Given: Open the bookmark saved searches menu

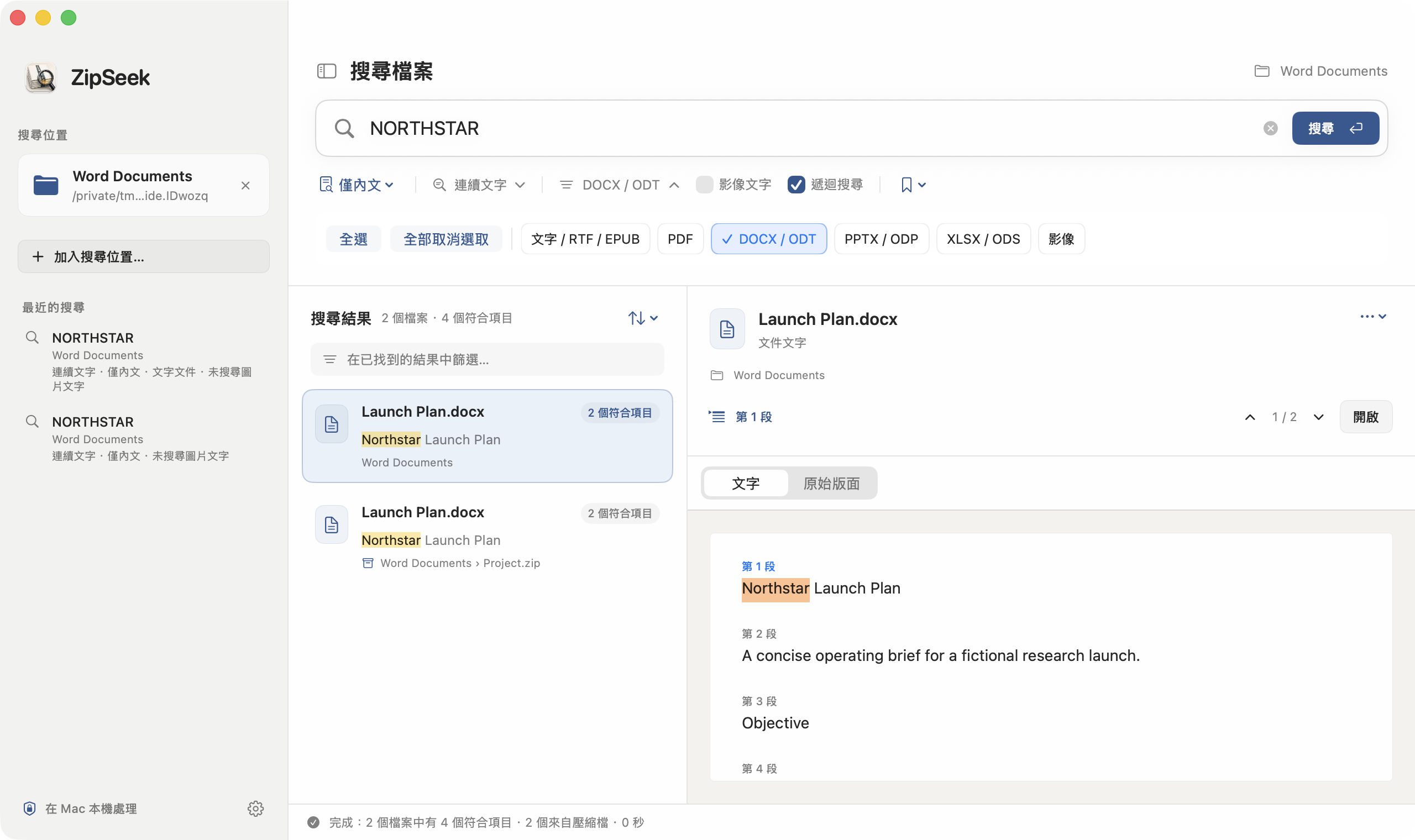Looking at the screenshot, I should pyautogui.click(x=913, y=185).
